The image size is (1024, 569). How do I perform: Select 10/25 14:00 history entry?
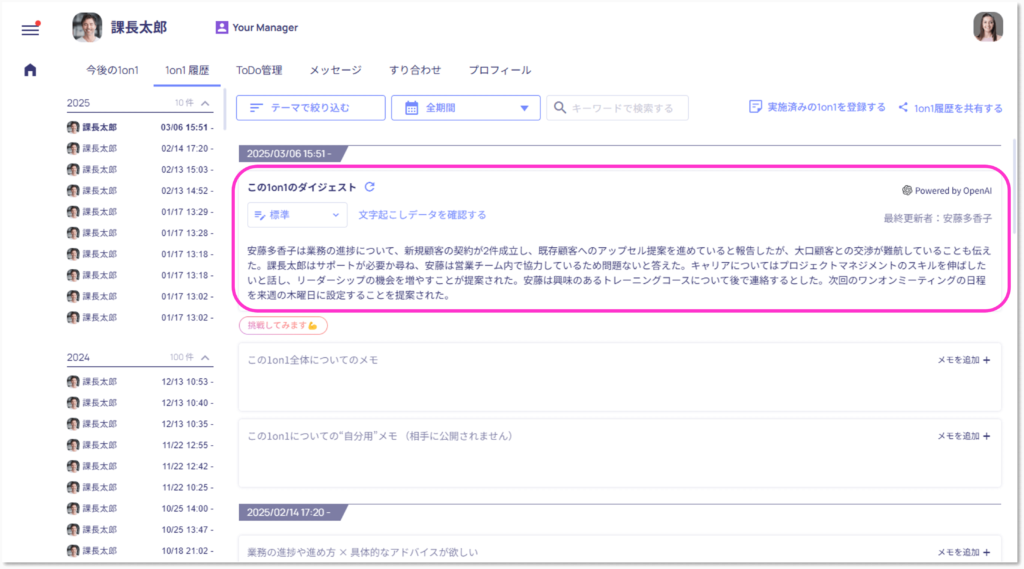140,508
